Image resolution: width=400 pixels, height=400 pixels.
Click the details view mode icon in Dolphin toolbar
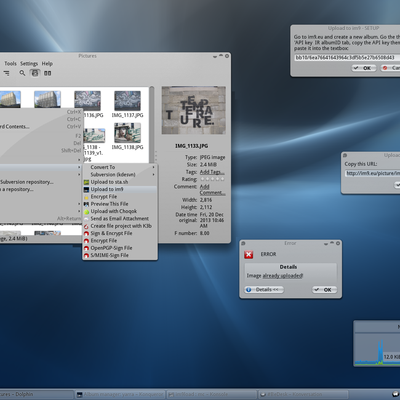coord(6,73)
